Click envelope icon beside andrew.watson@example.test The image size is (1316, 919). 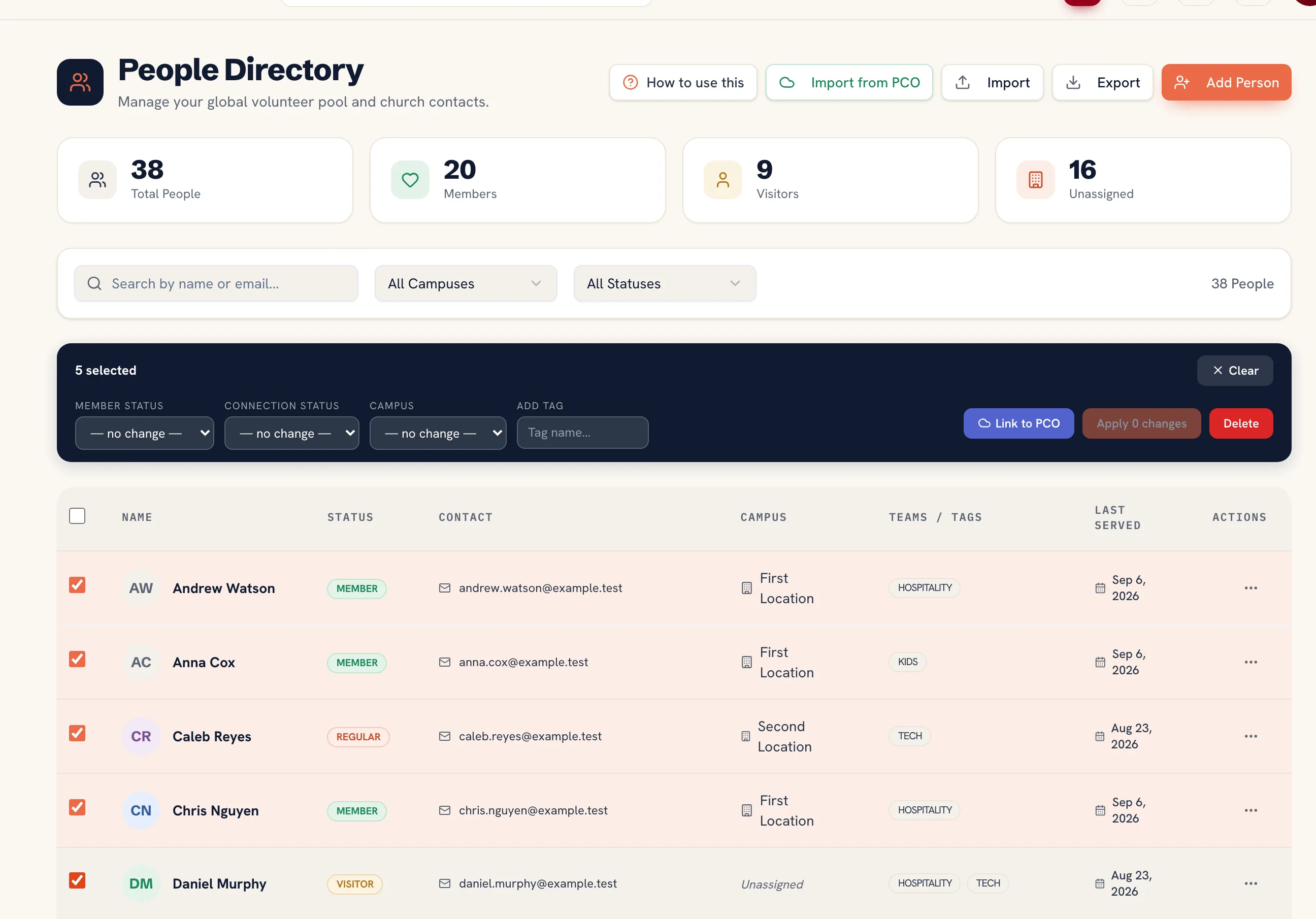click(x=444, y=587)
